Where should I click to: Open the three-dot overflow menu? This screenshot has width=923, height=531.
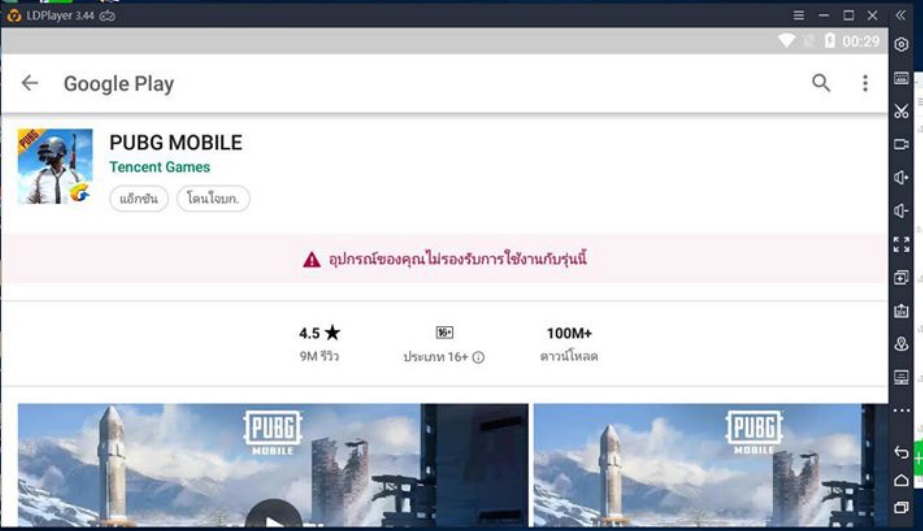tap(865, 84)
